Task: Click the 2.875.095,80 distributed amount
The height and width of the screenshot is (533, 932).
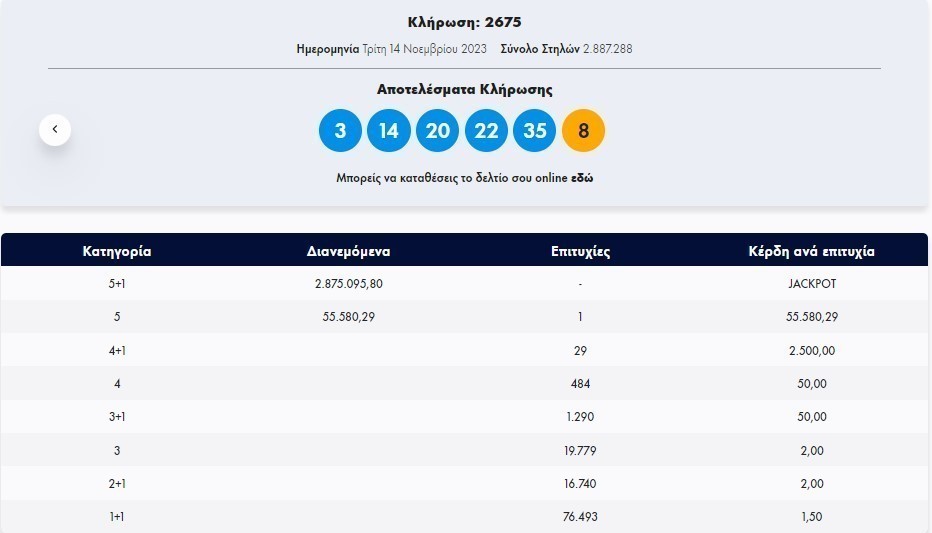Action: tap(348, 284)
